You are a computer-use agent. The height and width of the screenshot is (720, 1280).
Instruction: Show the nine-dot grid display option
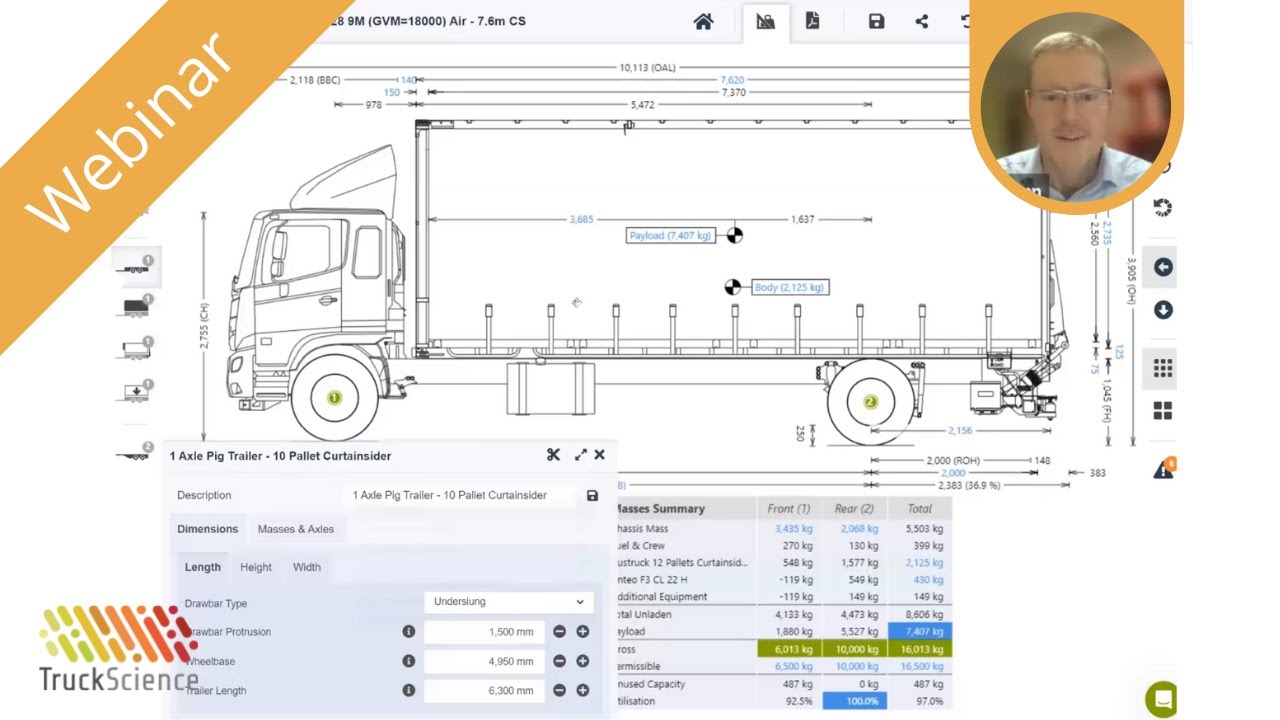tap(1162, 369)
